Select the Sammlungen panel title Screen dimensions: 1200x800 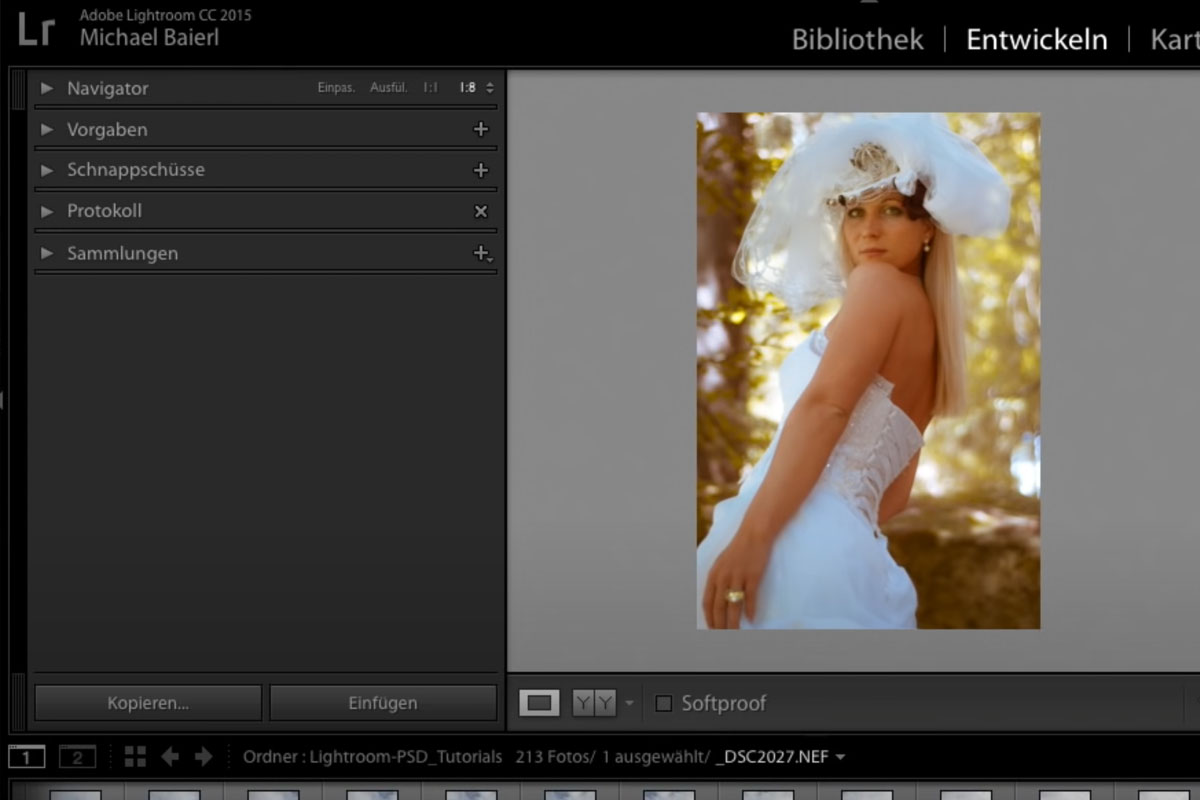click(x=122, y=254)
